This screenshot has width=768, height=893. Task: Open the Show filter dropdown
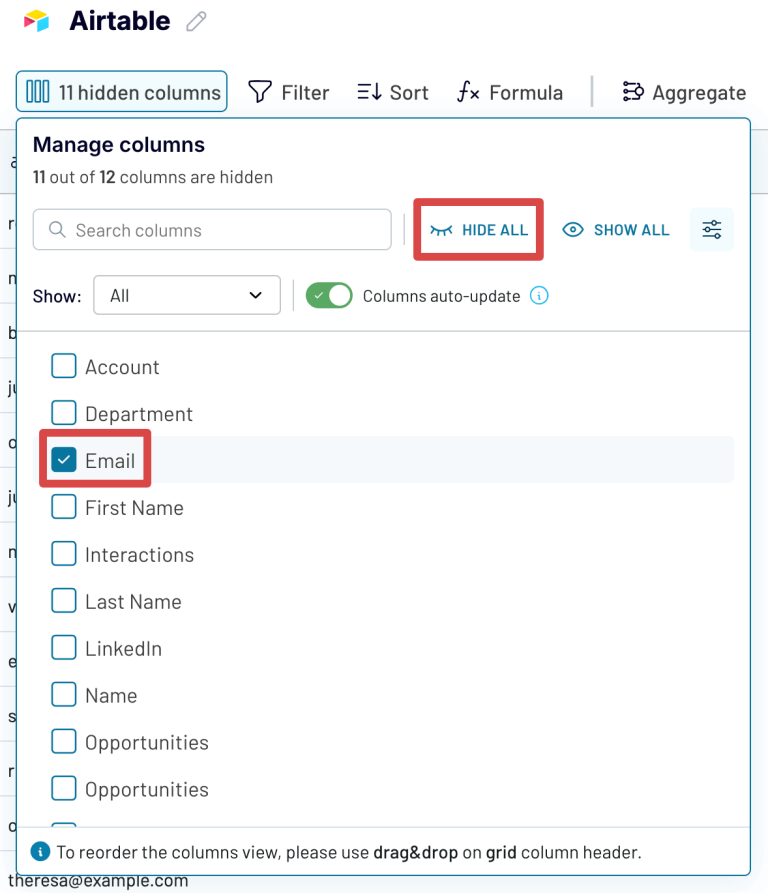pos(186,295)
